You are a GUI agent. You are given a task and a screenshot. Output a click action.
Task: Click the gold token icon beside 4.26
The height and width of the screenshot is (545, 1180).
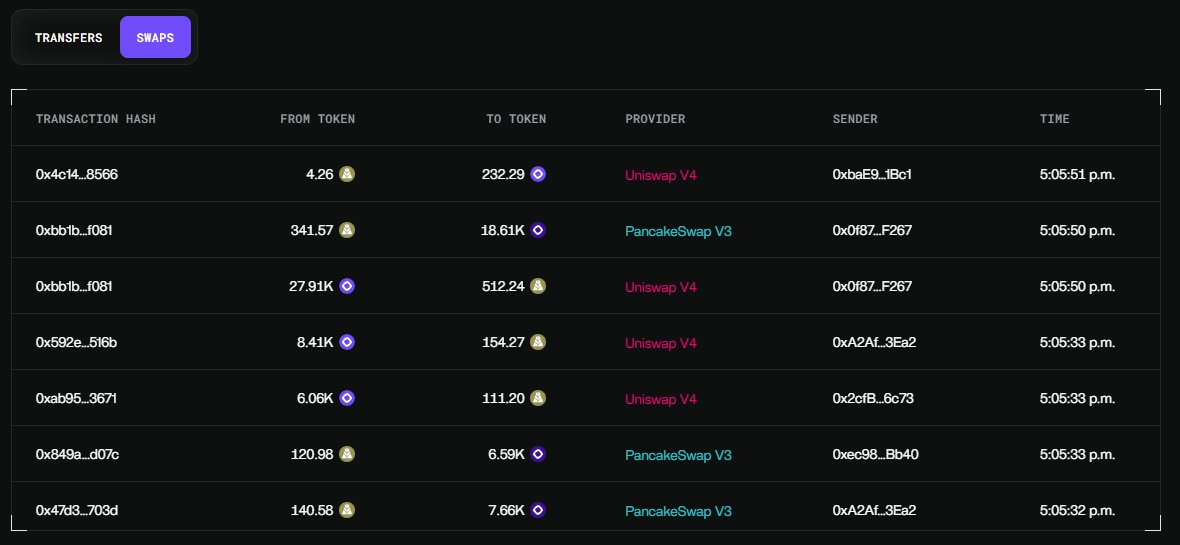coord(347,174)
